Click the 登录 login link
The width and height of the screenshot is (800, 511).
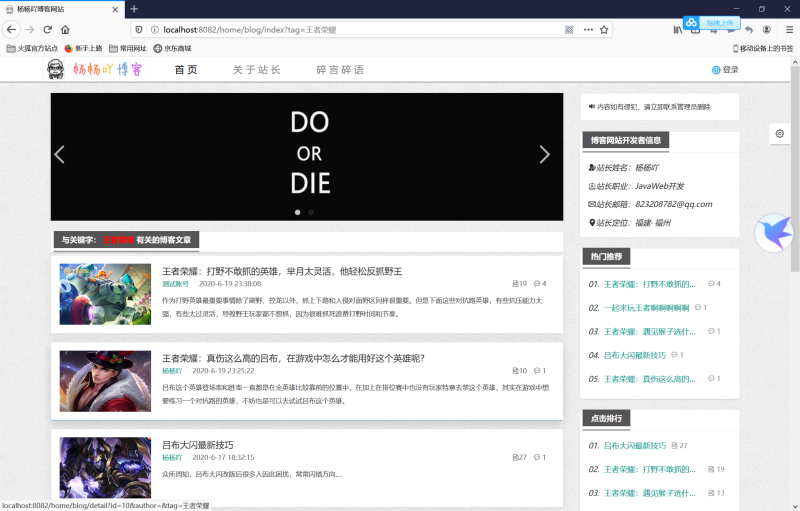click(x=725, y=70)
